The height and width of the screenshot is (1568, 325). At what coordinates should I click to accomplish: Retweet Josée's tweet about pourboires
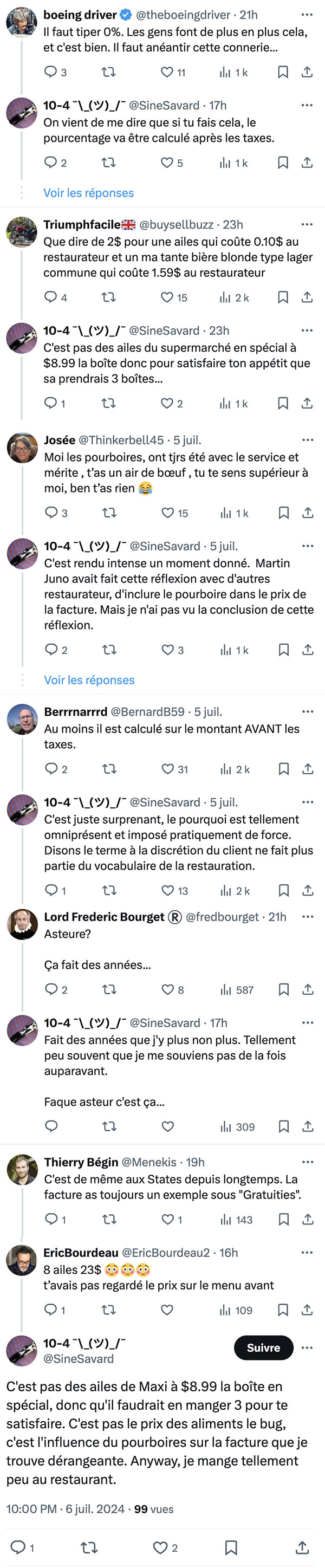click(x=109, y=513)
